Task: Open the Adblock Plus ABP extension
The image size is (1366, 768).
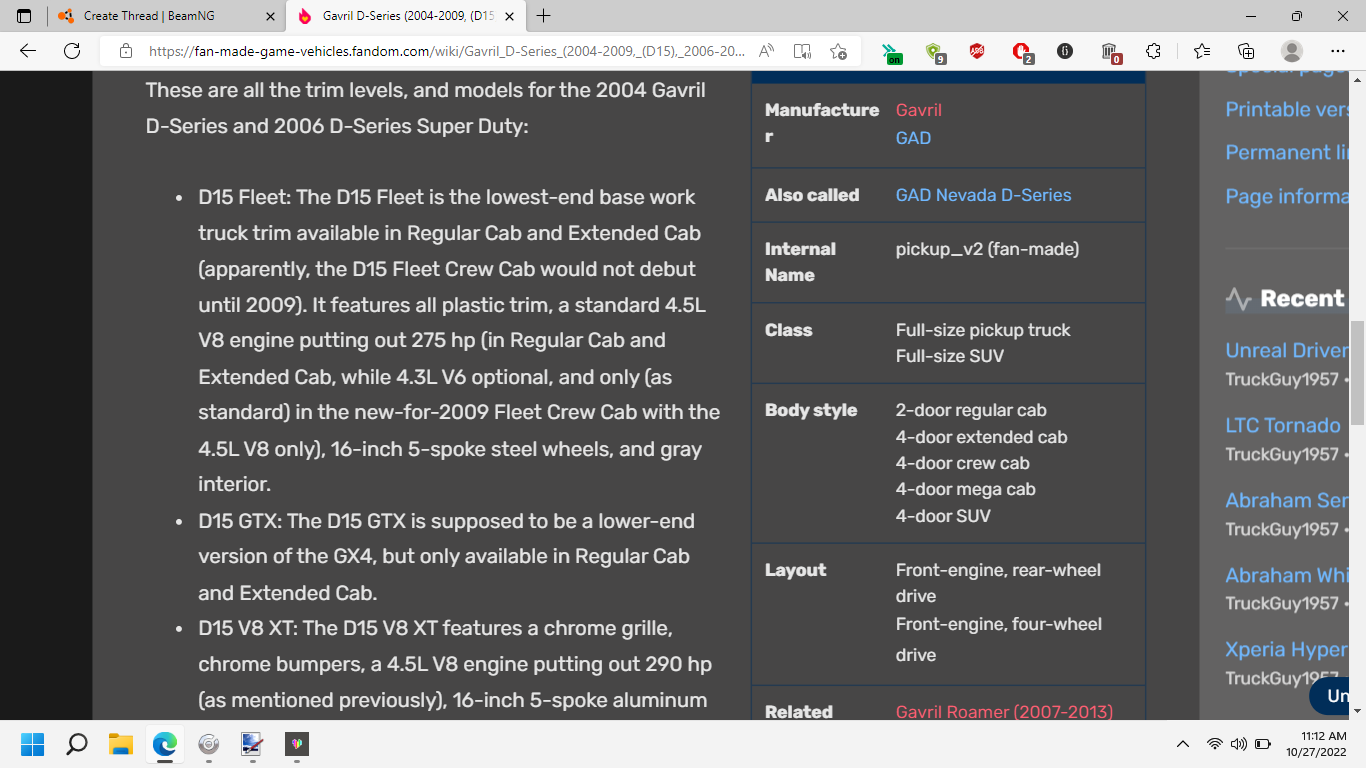Action: (x=977, y=51)
